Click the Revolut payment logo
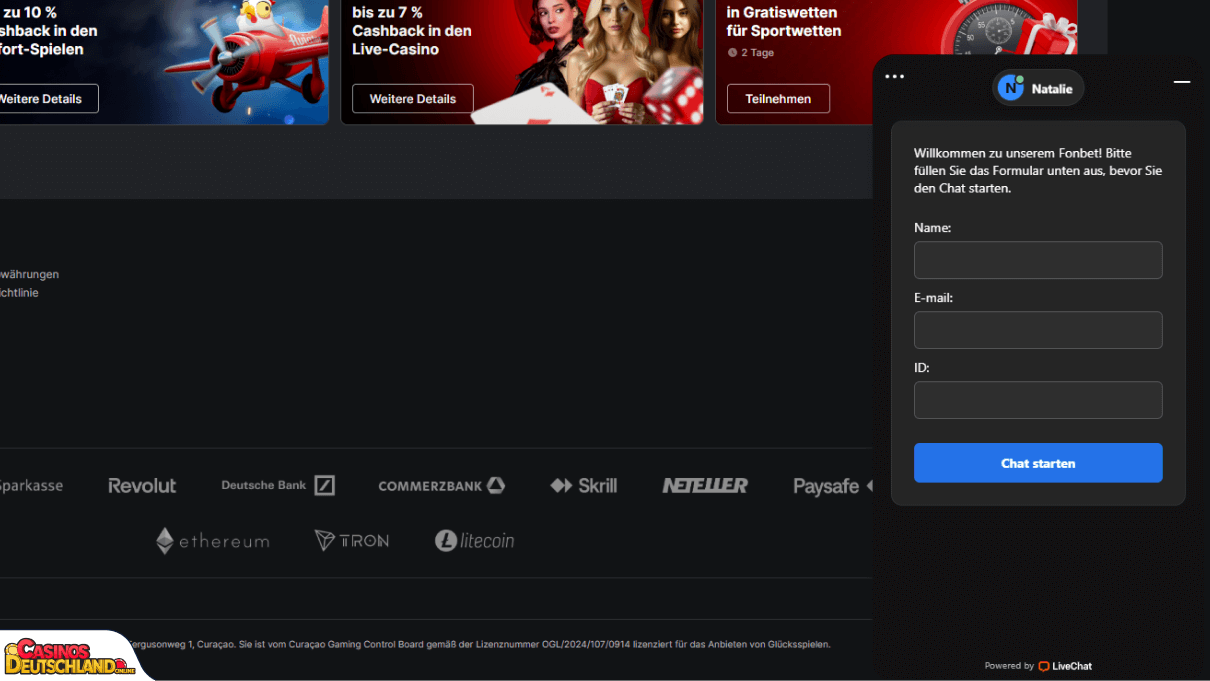1210x681 pixels. 142,486
